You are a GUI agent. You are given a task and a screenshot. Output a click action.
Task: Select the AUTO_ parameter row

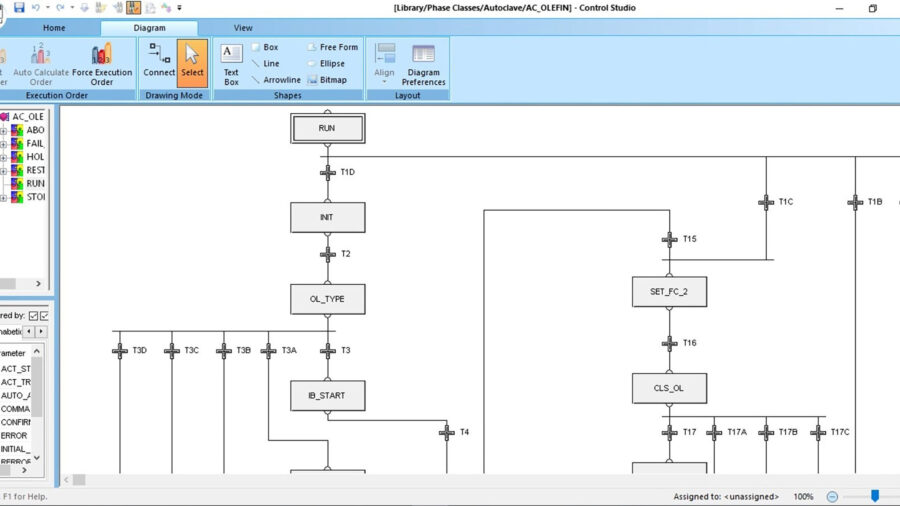click(x=15, y=395)
